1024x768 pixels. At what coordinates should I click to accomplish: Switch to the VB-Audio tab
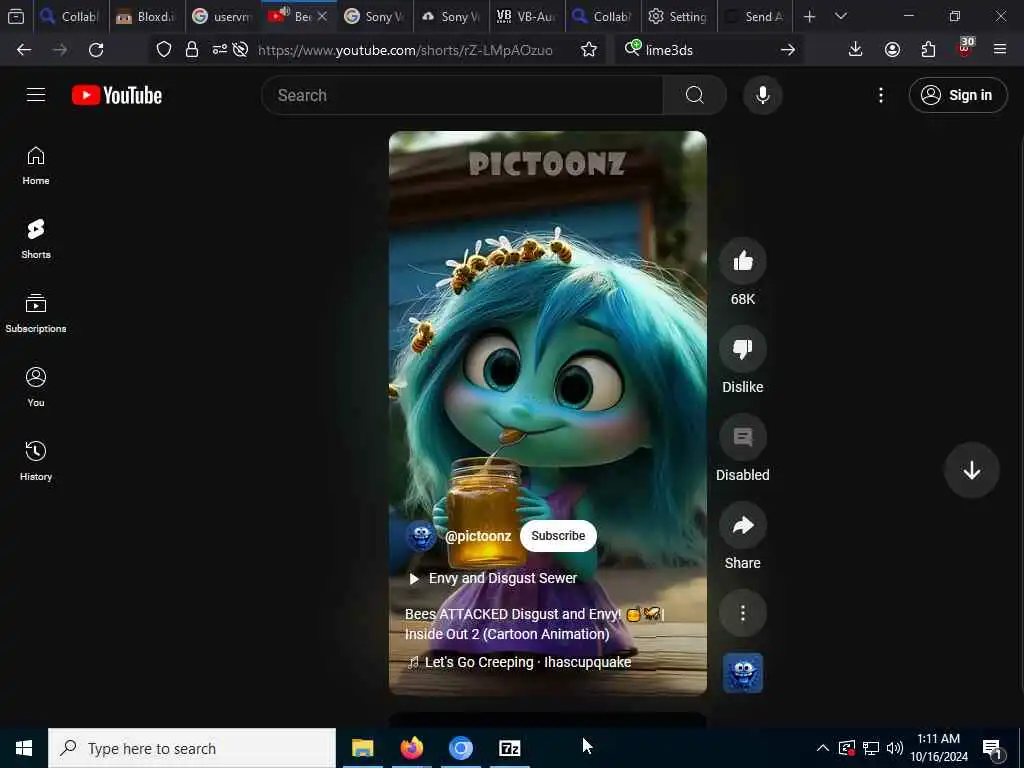tap(526, 16)
